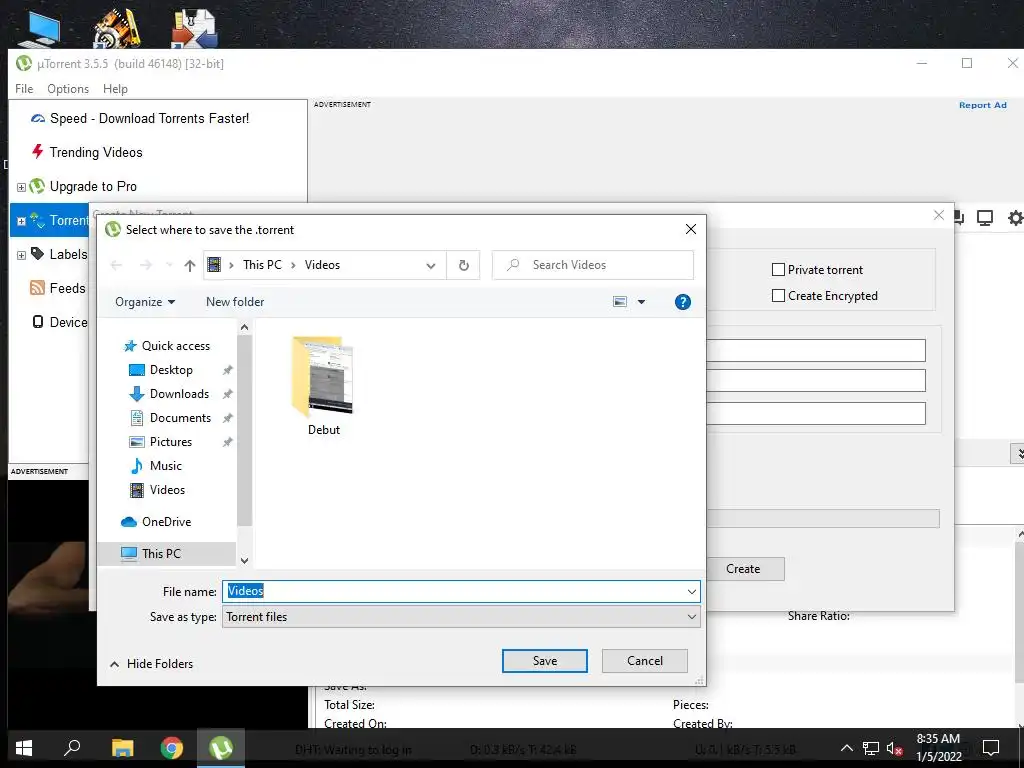The image size is (1024, 768).
Task: Open Videos in navigation pane
Action: 167,490
